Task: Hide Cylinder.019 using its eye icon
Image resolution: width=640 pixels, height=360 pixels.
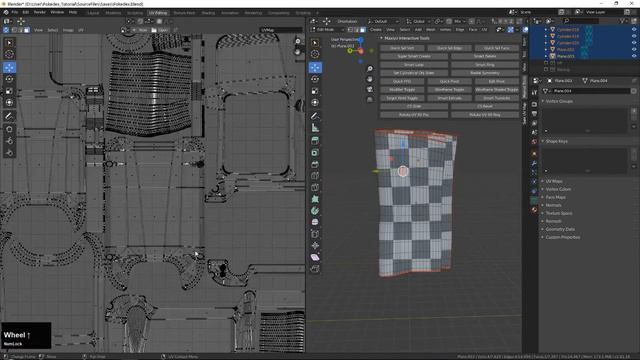Action: click(634, 36)
